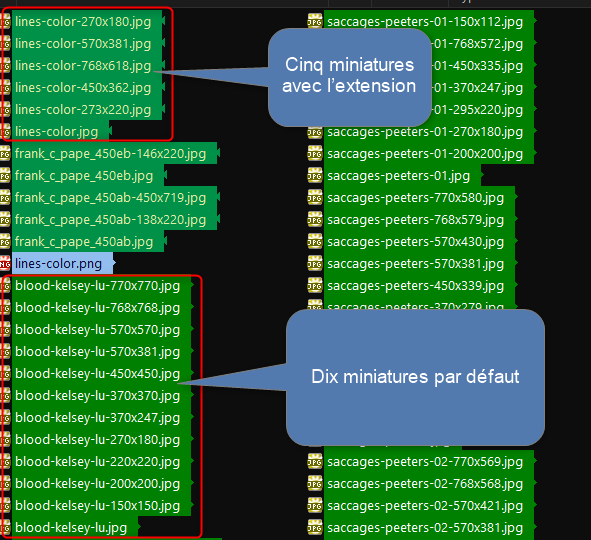
Task: Select file lines-color-768x618.jpg
Action: coord(83,66)
